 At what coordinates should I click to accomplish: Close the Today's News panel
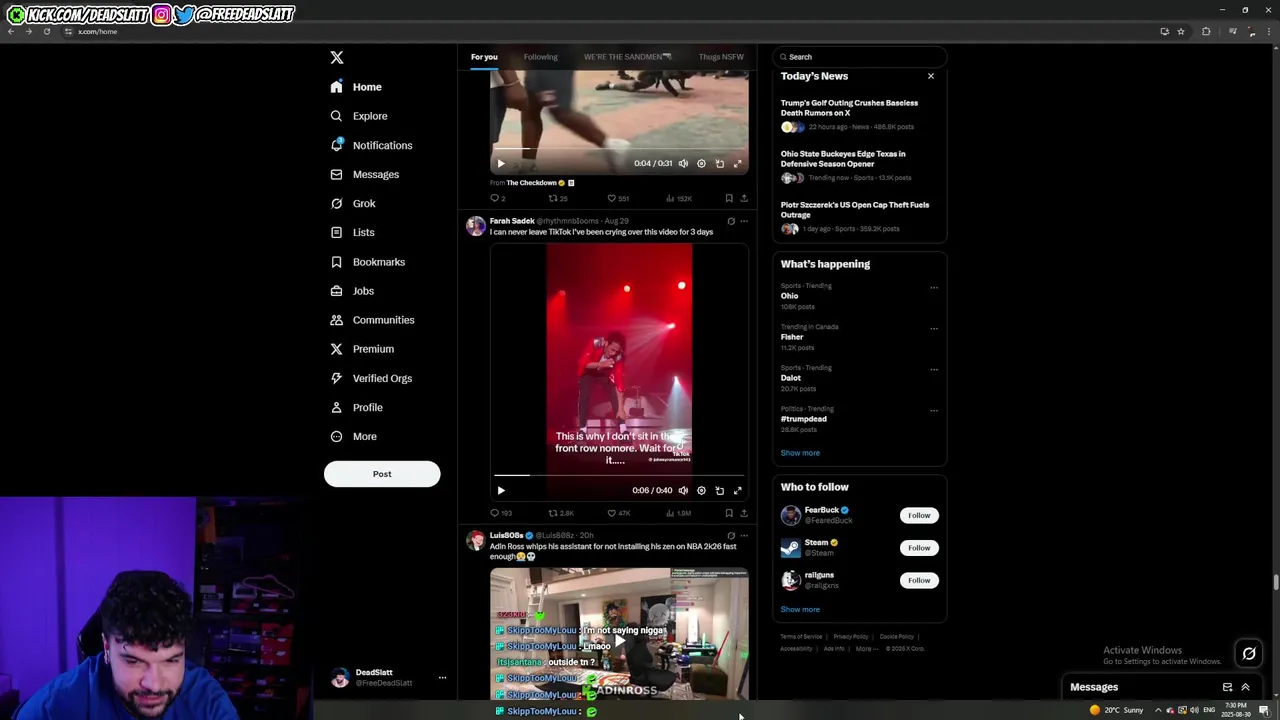coord(931,76)
